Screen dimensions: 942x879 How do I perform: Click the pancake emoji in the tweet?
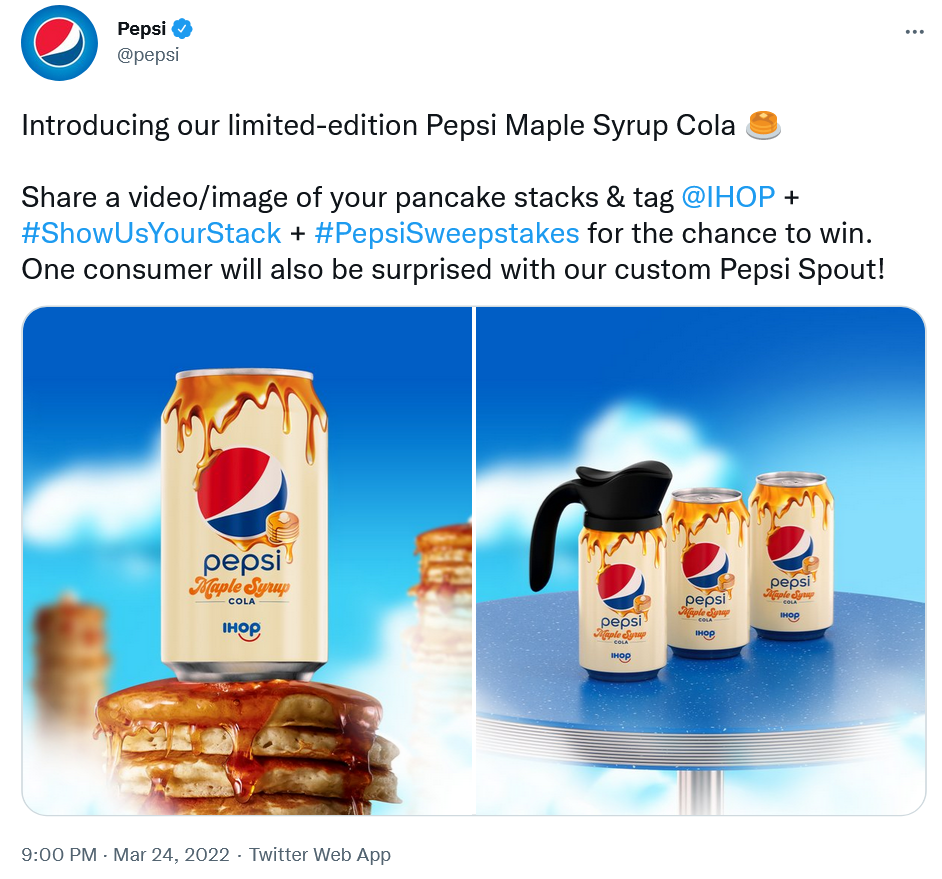pos(763,126)
